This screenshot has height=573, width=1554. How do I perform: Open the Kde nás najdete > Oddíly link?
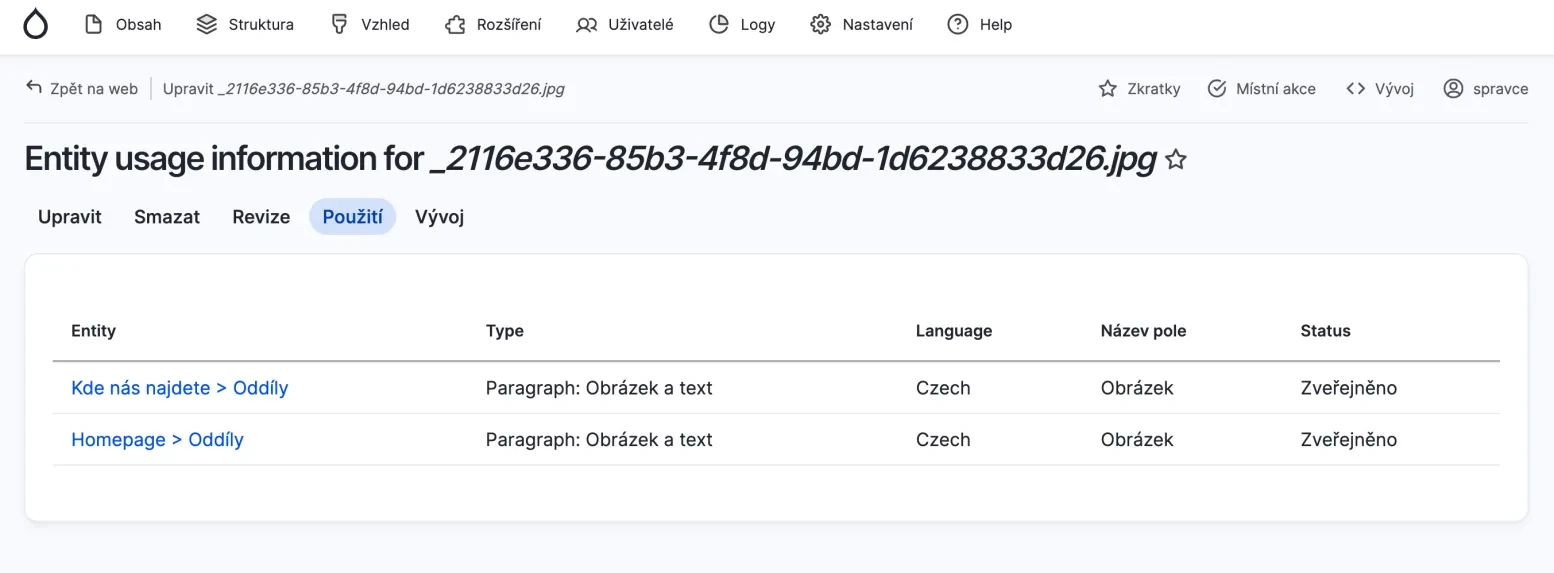(x=180, y=388)
